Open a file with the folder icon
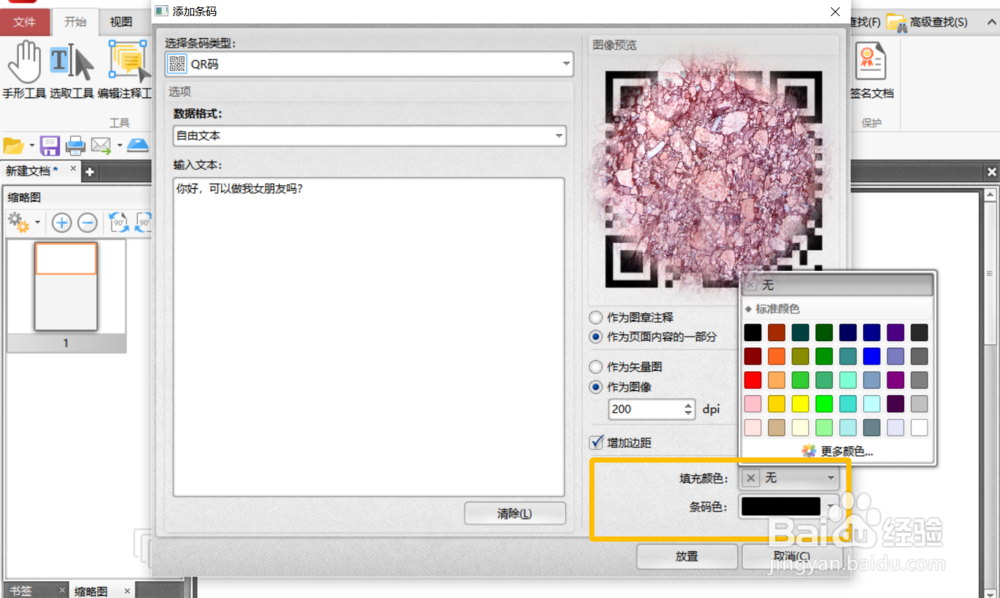Screen dimensions: 1000x598 click(x=13, y=146)
